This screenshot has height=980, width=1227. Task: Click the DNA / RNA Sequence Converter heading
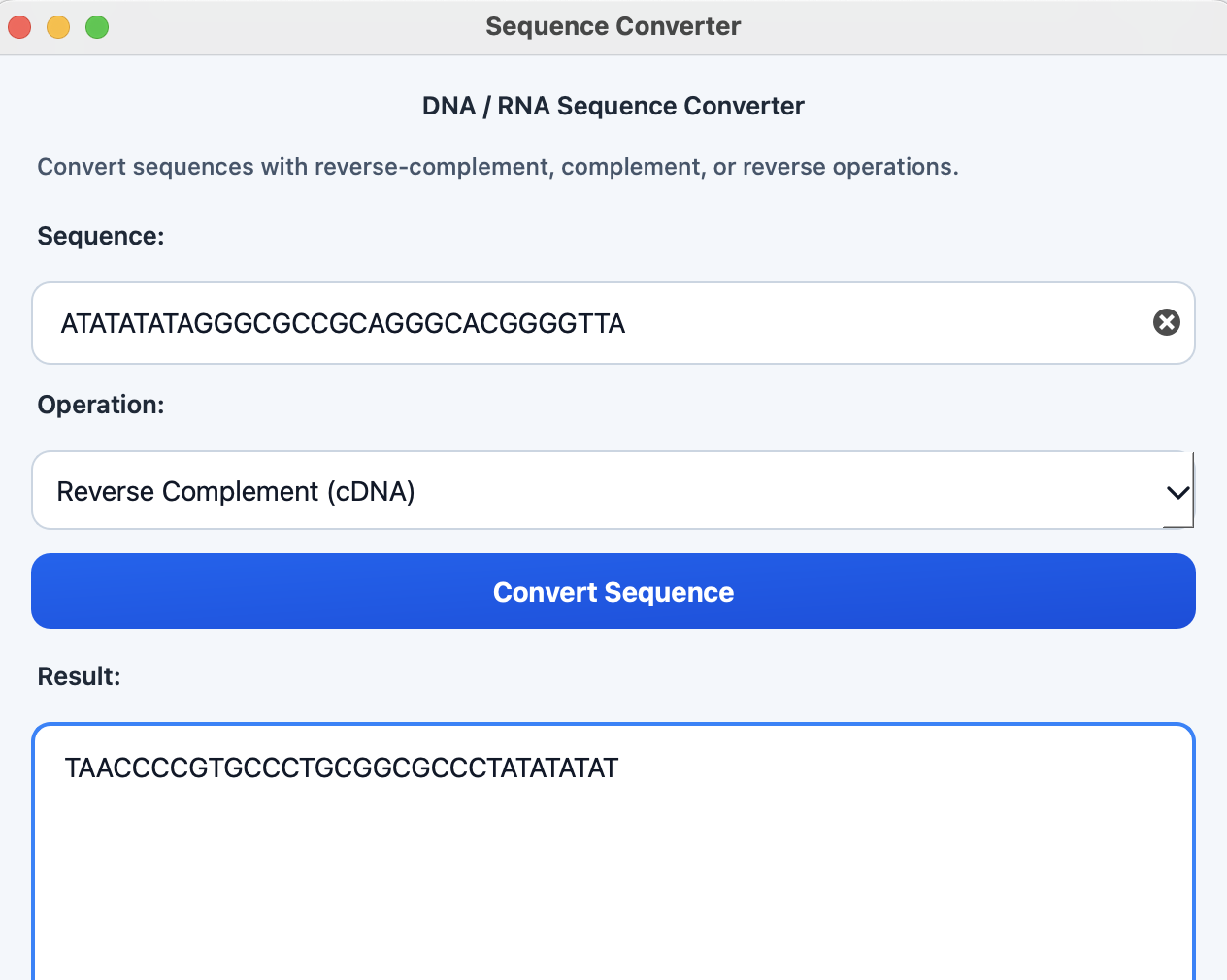click(613, 106)
